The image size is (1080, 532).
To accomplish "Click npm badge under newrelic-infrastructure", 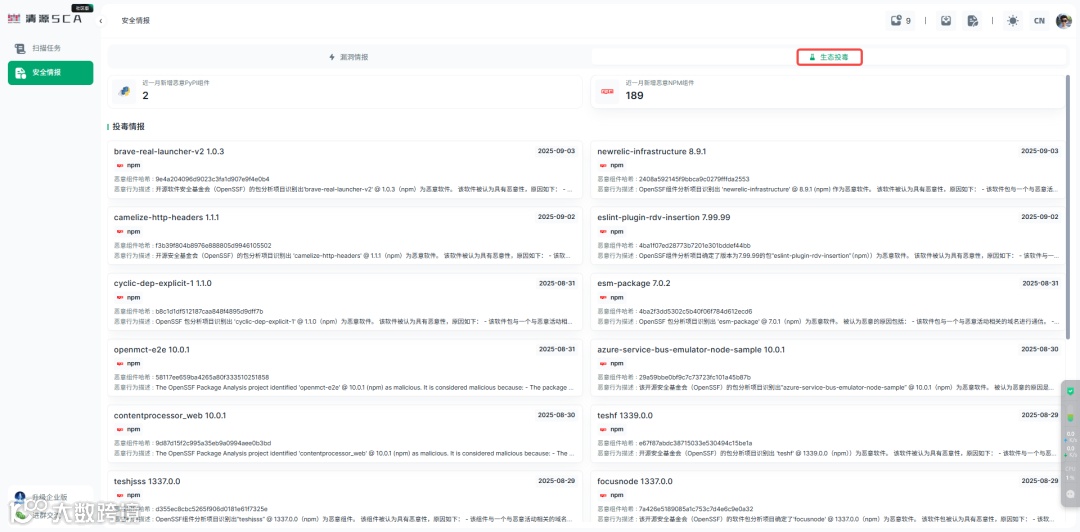I will (x=612, y=165).
